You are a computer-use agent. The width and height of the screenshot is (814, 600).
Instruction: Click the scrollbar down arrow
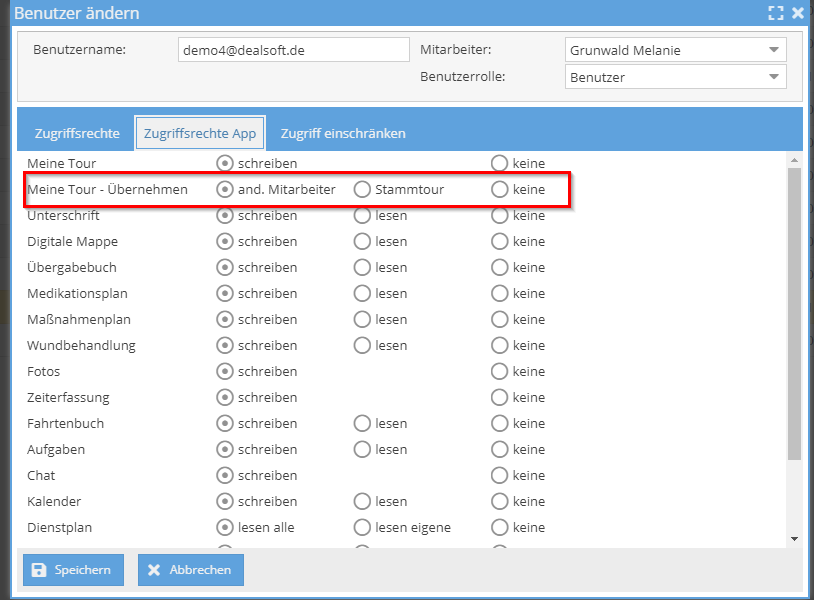[795, 539]
